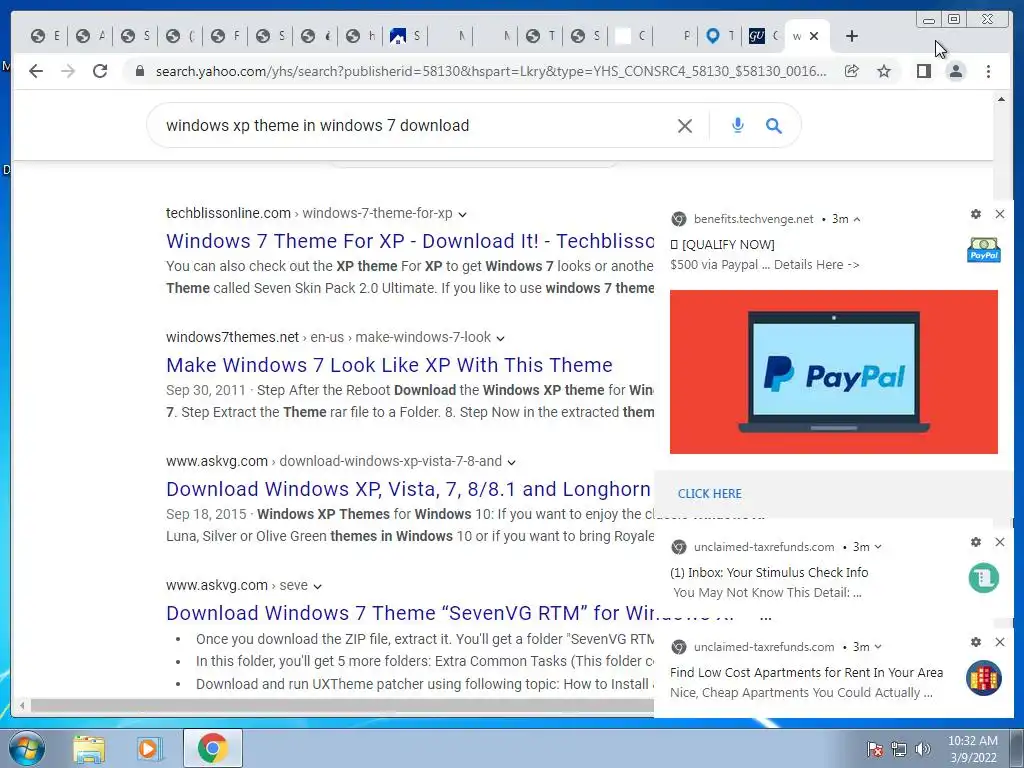
Task: Close the active Yahoo search tab
Action: pos(814,37)
